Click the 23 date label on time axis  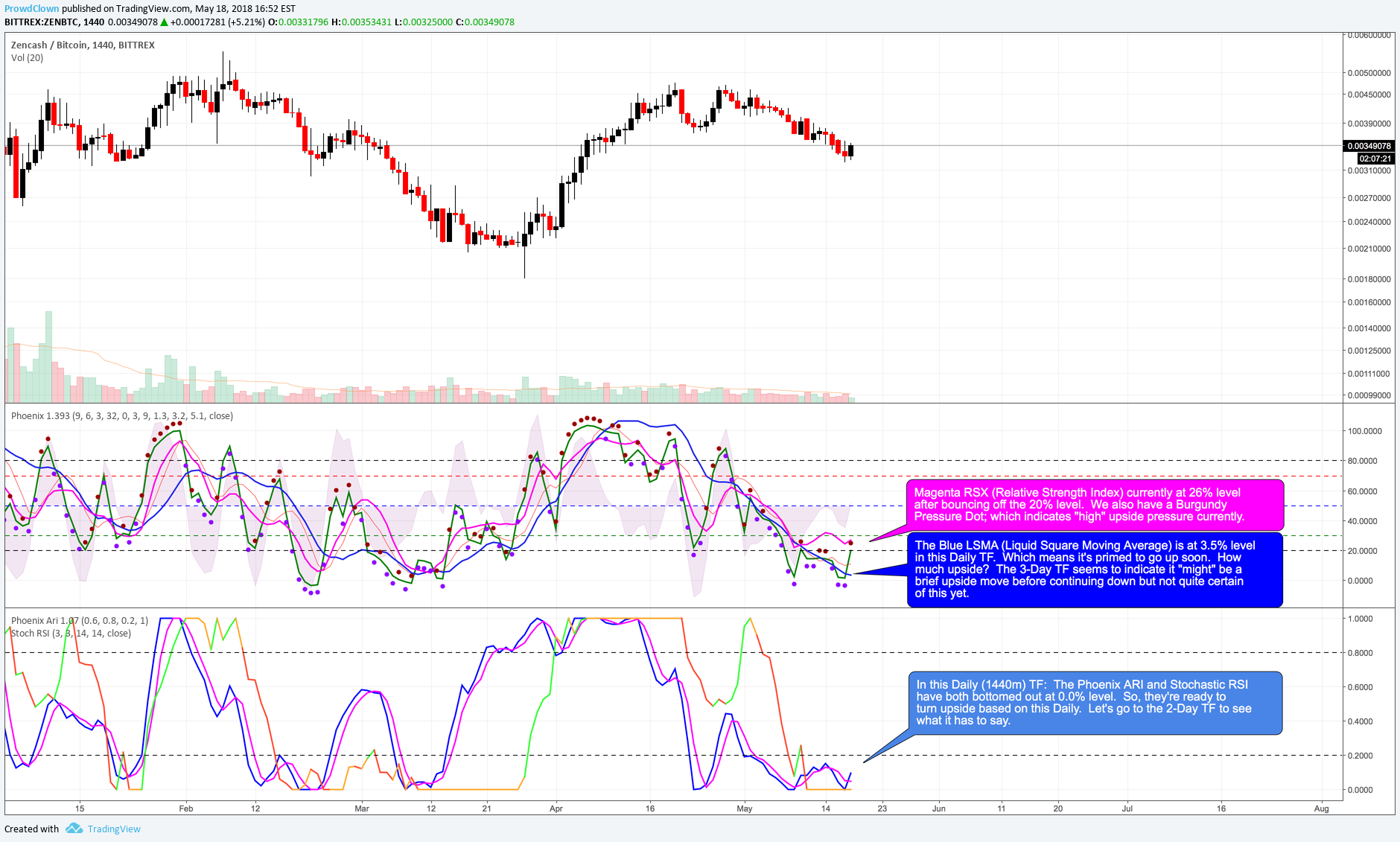click(x=882, y=808)
